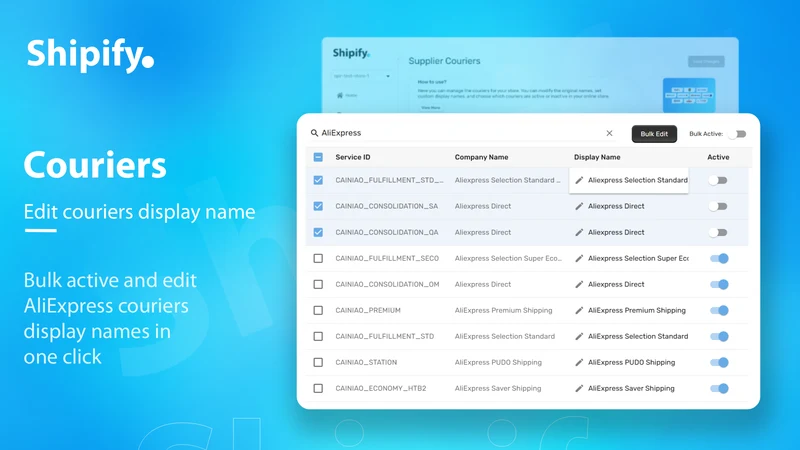Click the Shipify logo in the background window
Image resolution: width=800 pixels, height=450 pixels.
[x=351, y=53]
